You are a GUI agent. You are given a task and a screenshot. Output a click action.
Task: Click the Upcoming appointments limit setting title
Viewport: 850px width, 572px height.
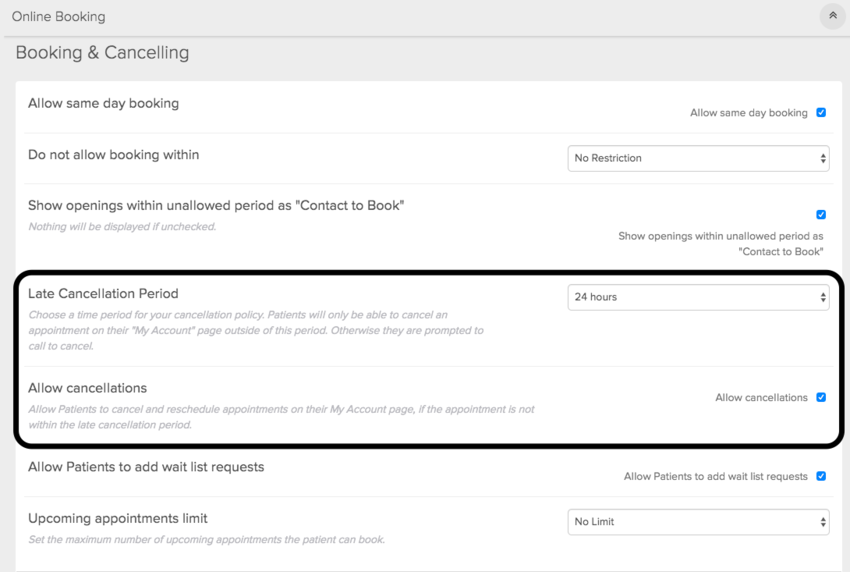[118, 519]
